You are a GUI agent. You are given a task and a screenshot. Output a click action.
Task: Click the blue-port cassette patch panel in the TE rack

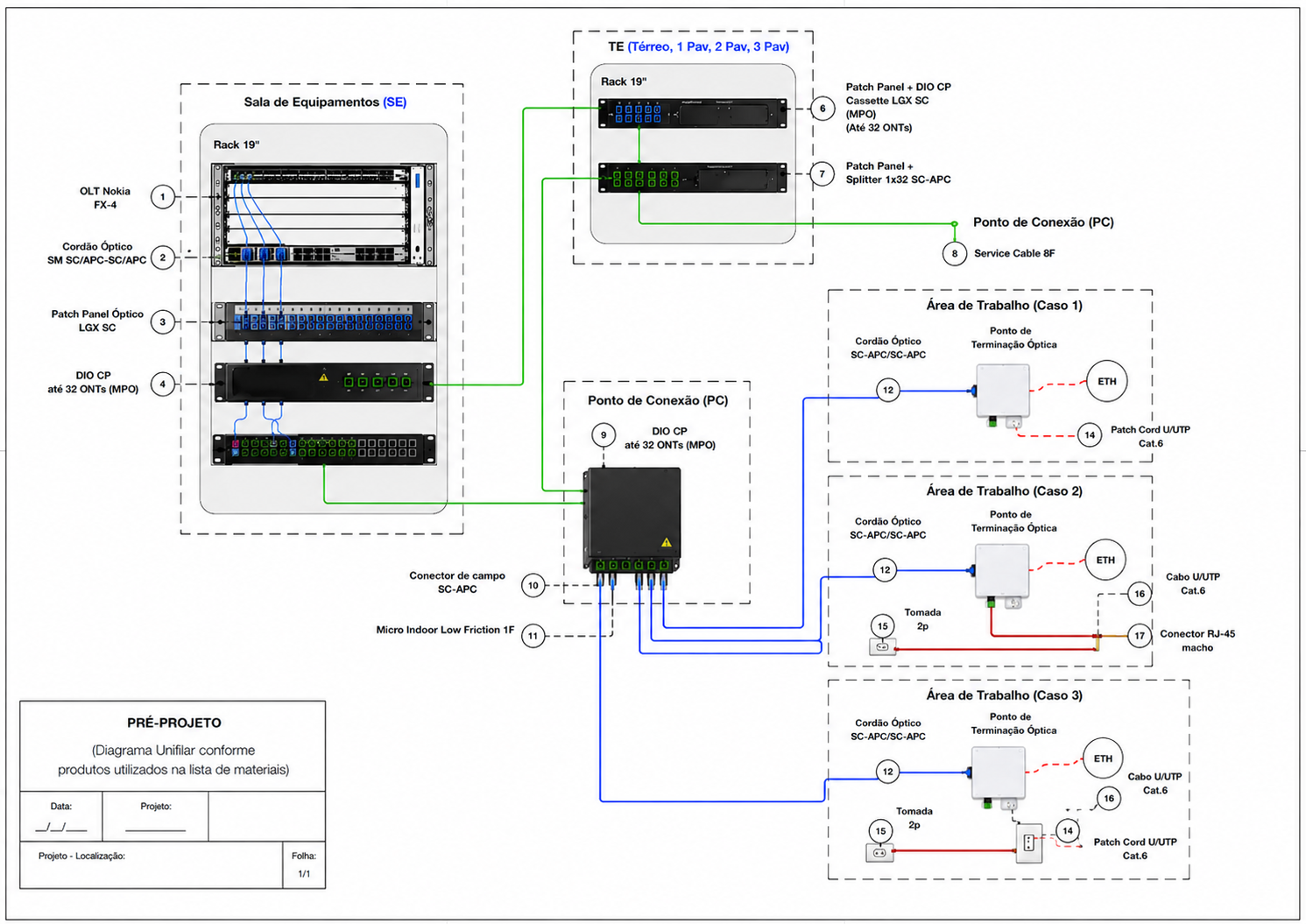click(692, 113)
